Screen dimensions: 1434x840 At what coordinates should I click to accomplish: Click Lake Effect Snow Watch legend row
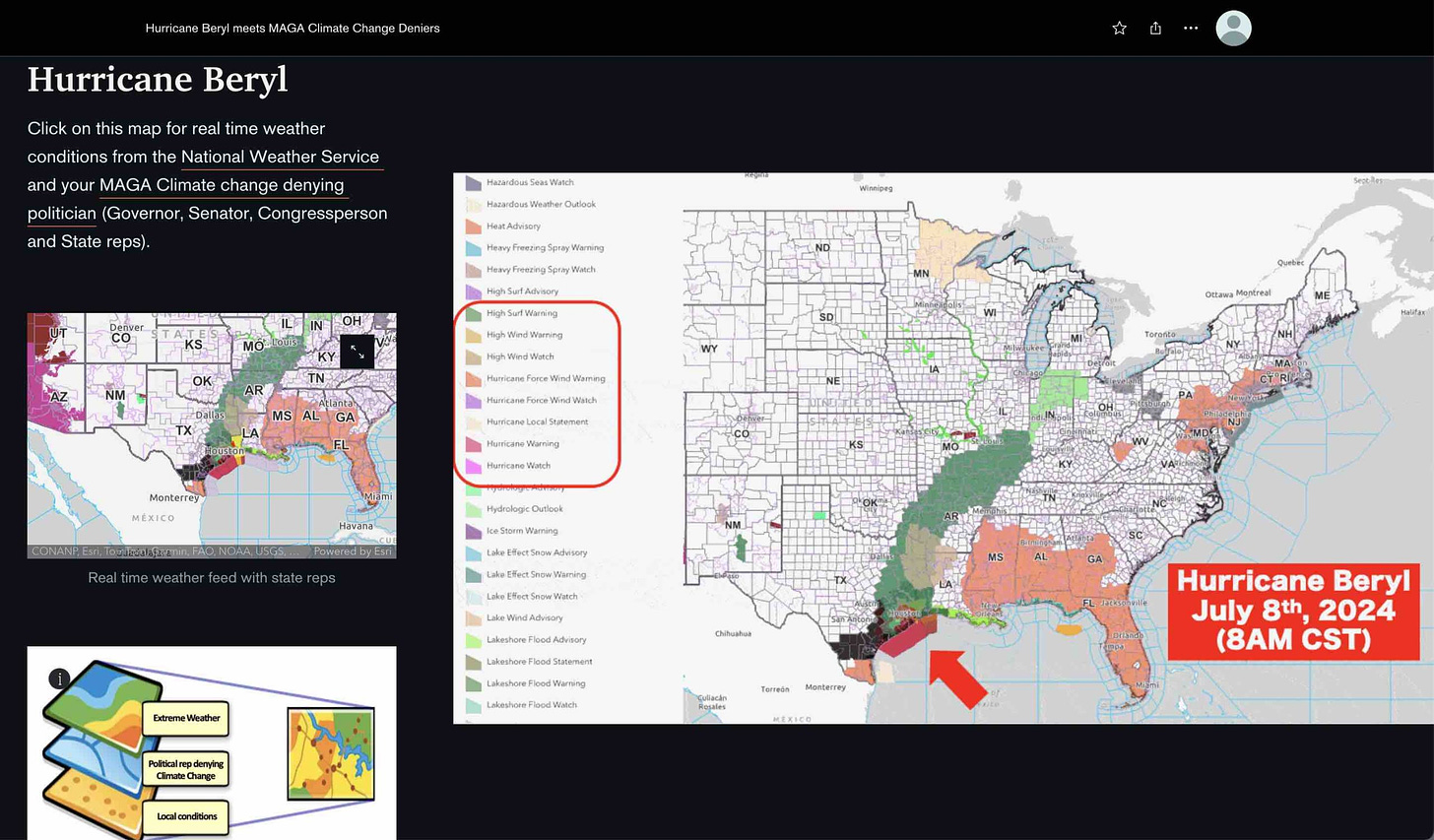tap(521, 596)
